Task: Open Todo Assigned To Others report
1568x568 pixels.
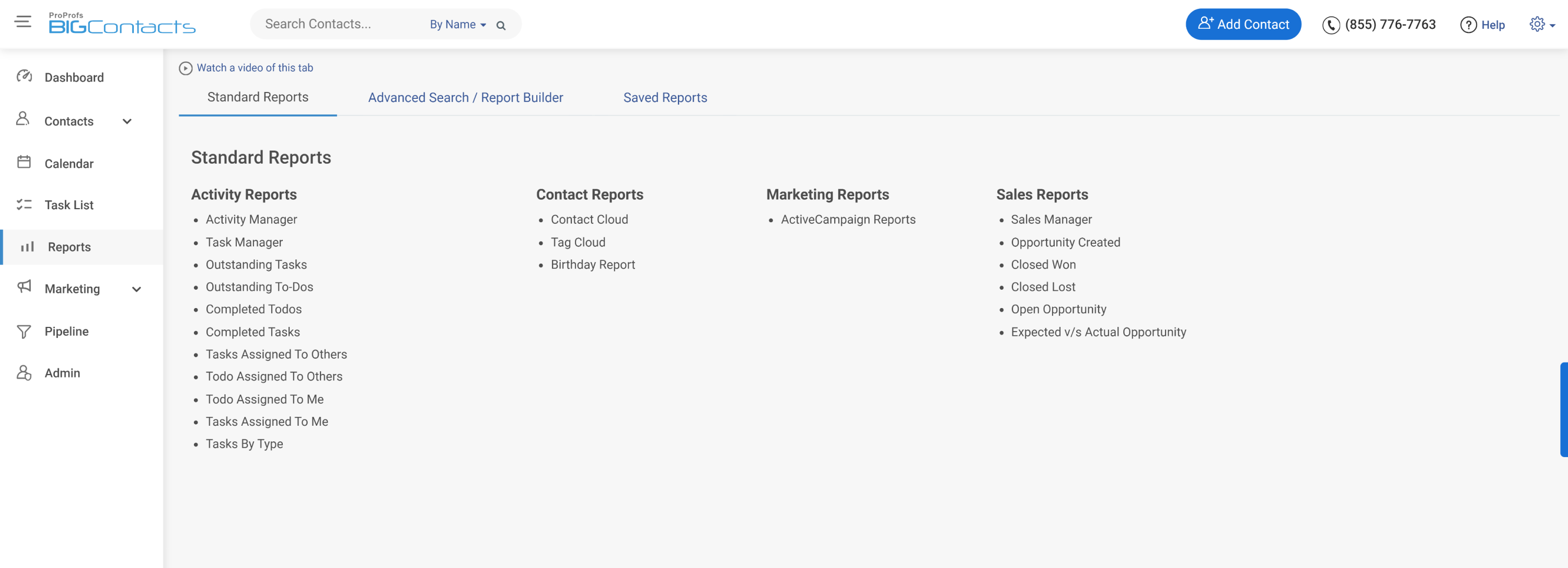Action: click(x=274, y=376)
